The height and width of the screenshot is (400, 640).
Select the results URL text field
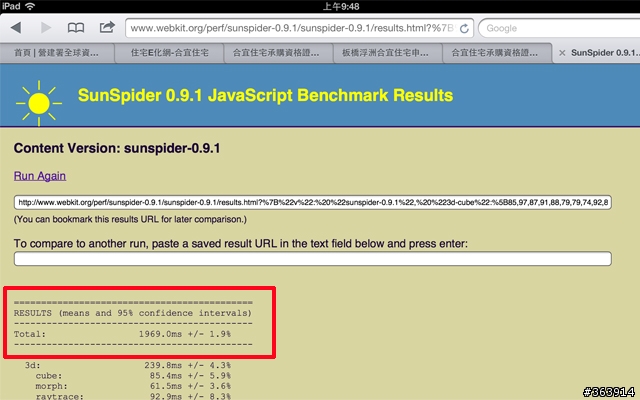coord(313,202)
